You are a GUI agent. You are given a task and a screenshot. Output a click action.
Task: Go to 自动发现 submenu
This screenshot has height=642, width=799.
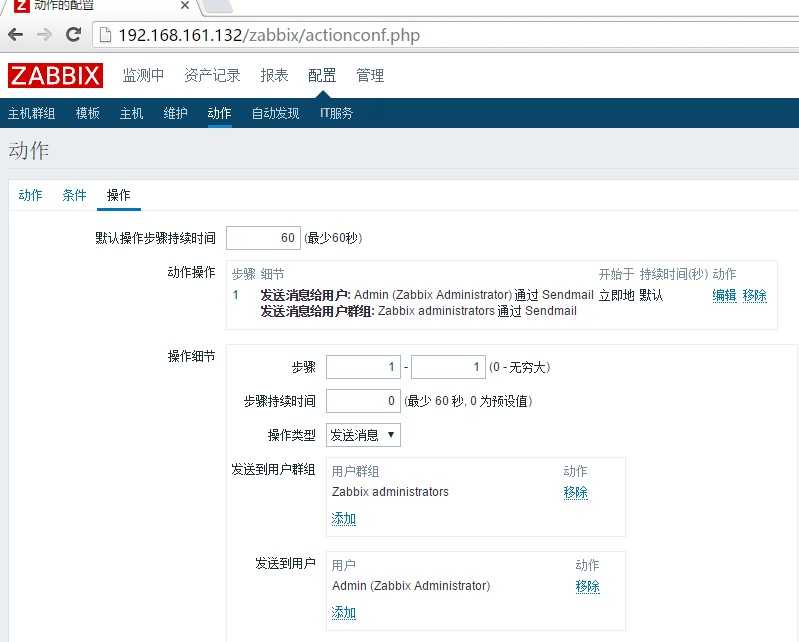click(x=275, y=113)
